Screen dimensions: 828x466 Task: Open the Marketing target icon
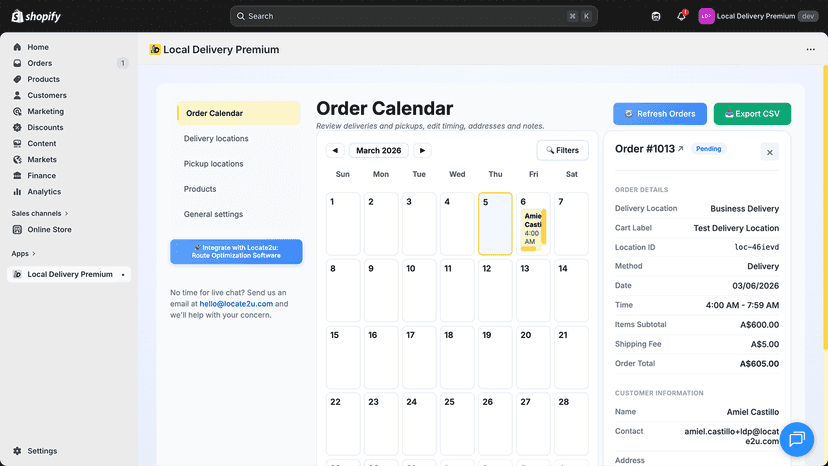click(17, 111)
